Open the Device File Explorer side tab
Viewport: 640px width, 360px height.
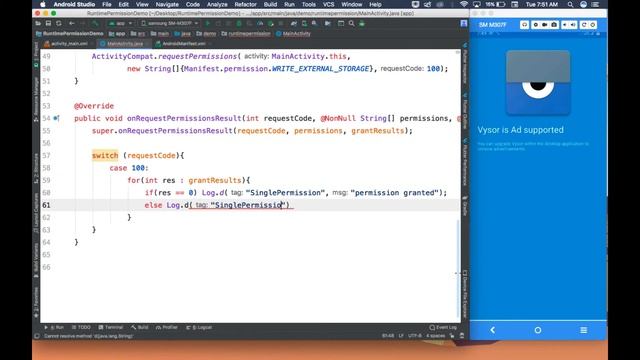point(465,293)
